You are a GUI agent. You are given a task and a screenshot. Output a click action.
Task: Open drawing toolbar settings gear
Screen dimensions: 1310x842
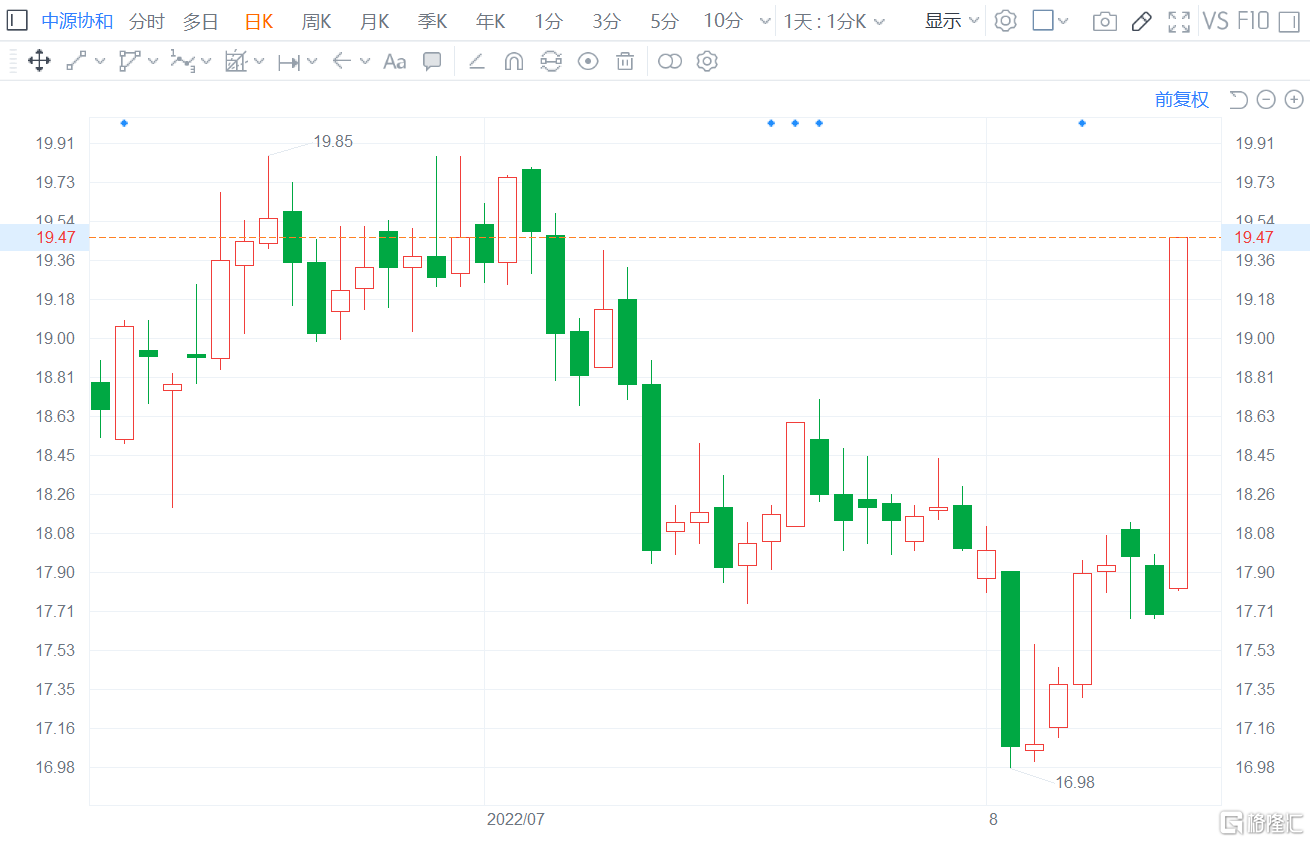coord(707,61)
